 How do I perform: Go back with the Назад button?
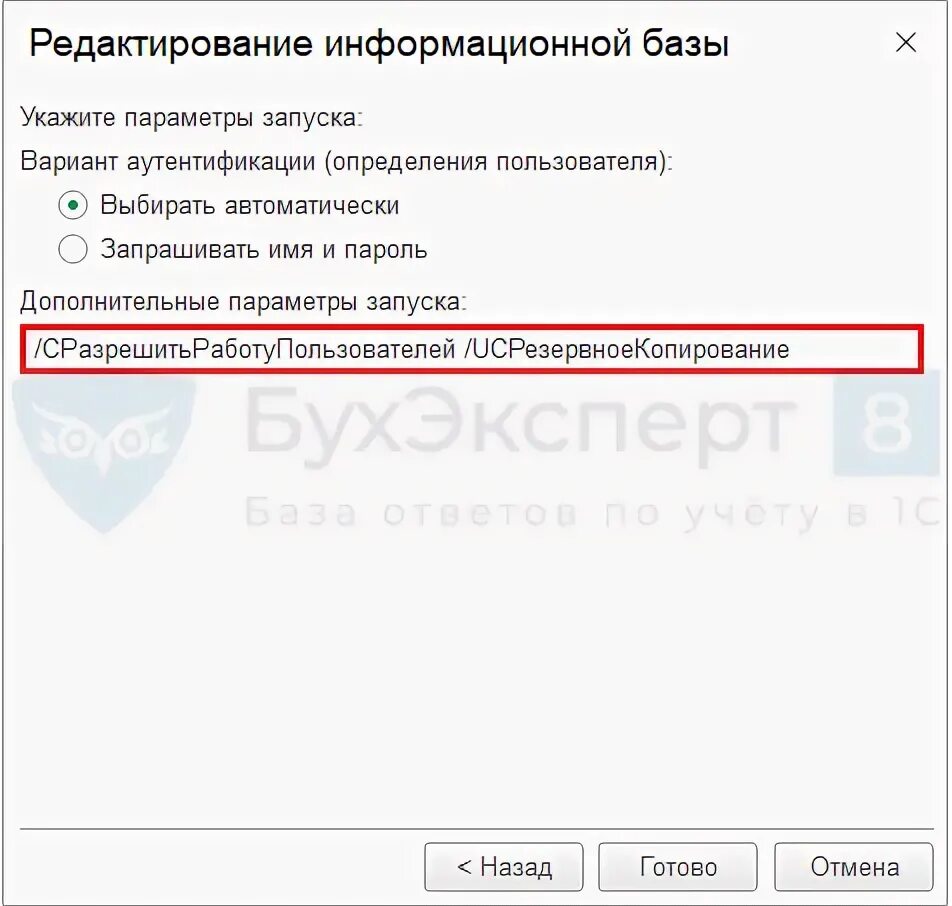pos(503,867)
